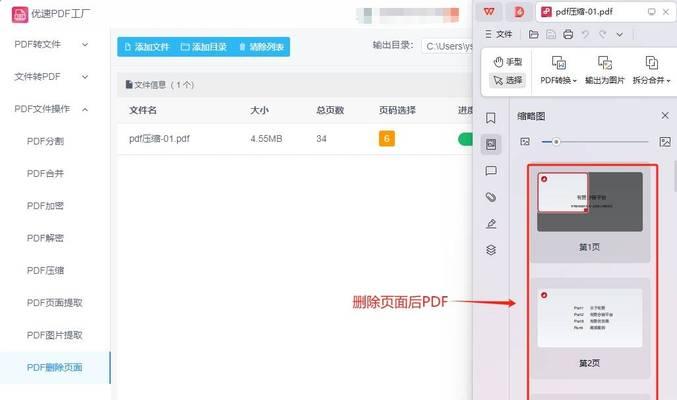Screen dimensions: 677x400
Task: Click the 文件名 column header
Action: point(143,110)
